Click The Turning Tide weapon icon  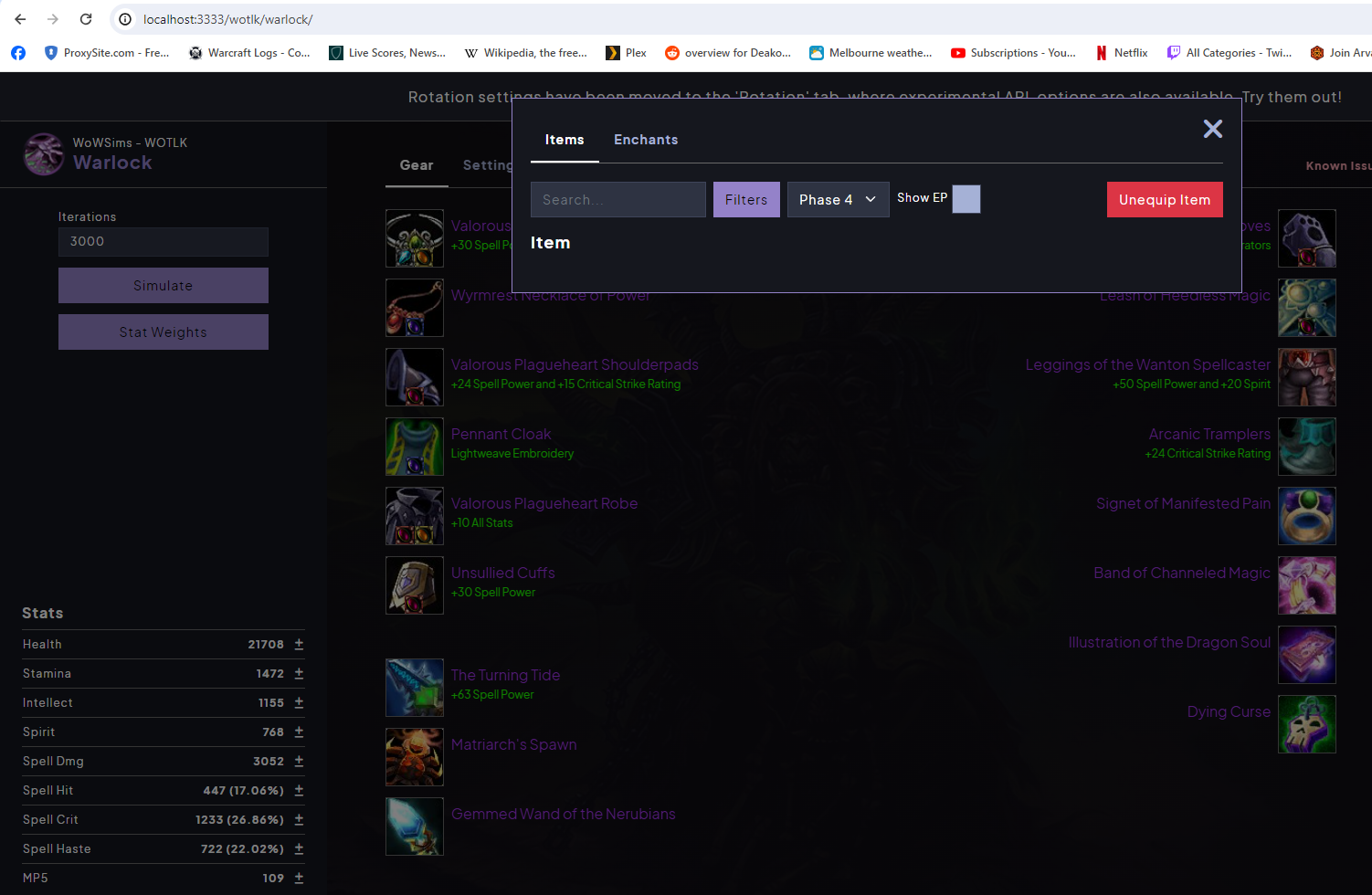pyautogui.click(x=414, y=688)
